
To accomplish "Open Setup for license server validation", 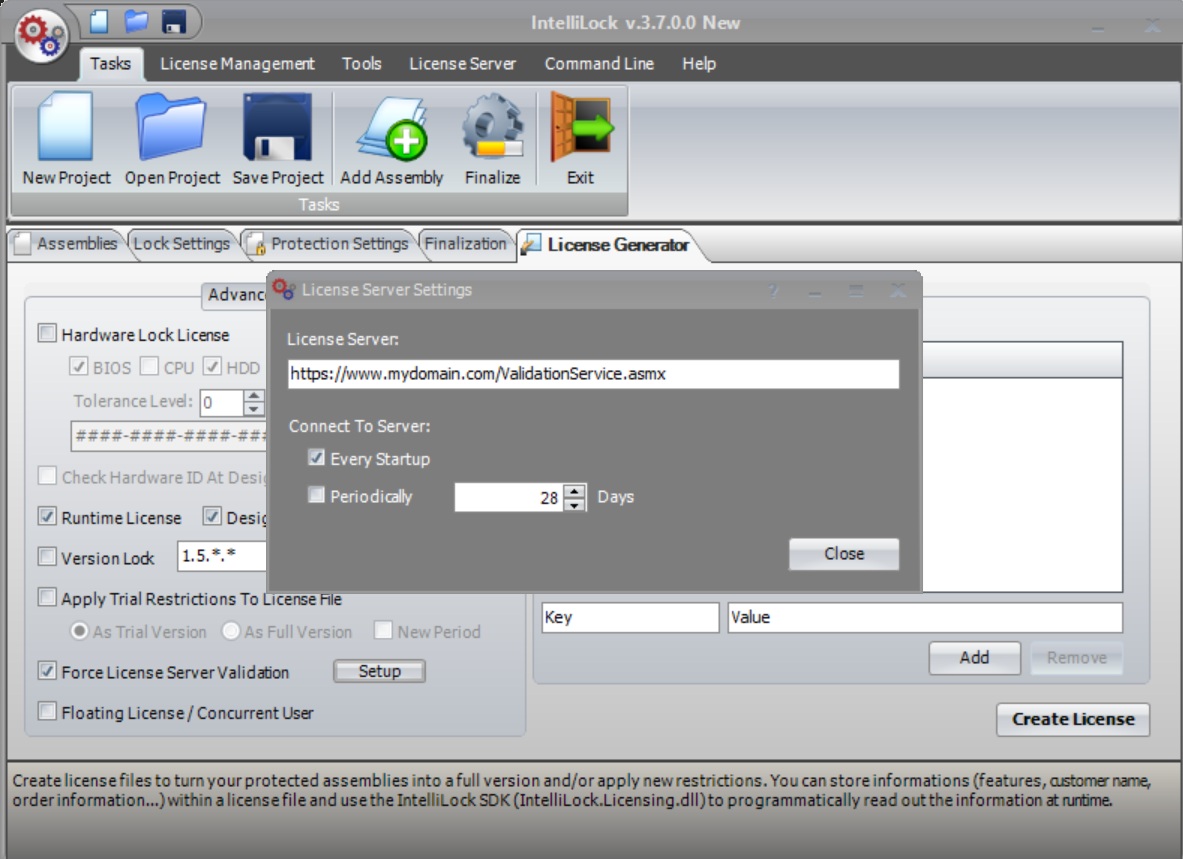I will pos(379,671).
